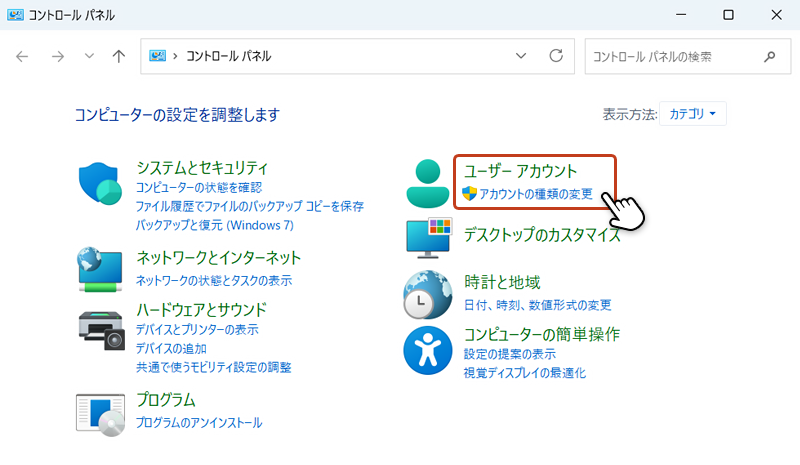Click アカウントの種類の変更 link

coord(536,194)
